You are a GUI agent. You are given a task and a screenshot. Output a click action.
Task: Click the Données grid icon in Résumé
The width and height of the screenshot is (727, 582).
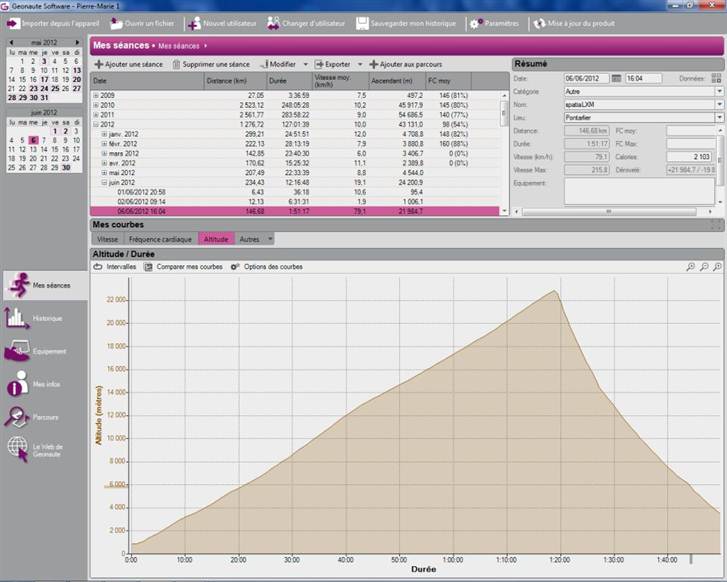pos(716,78)
